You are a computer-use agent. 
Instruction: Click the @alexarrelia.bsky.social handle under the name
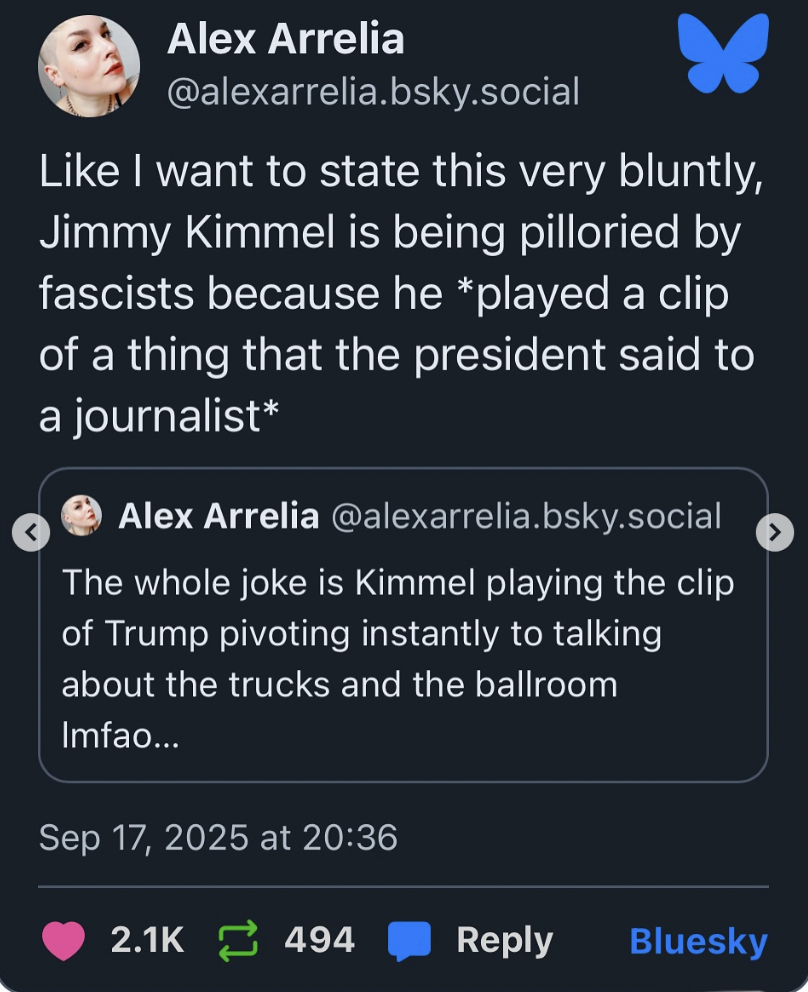click(x=372, y=92)
